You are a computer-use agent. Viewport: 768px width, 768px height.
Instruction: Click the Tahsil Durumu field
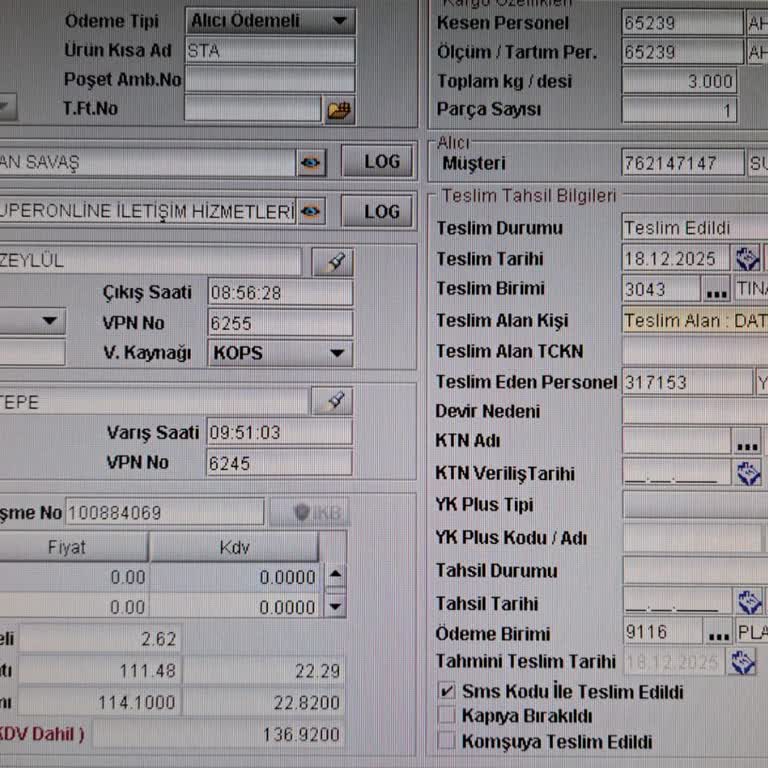695,570
